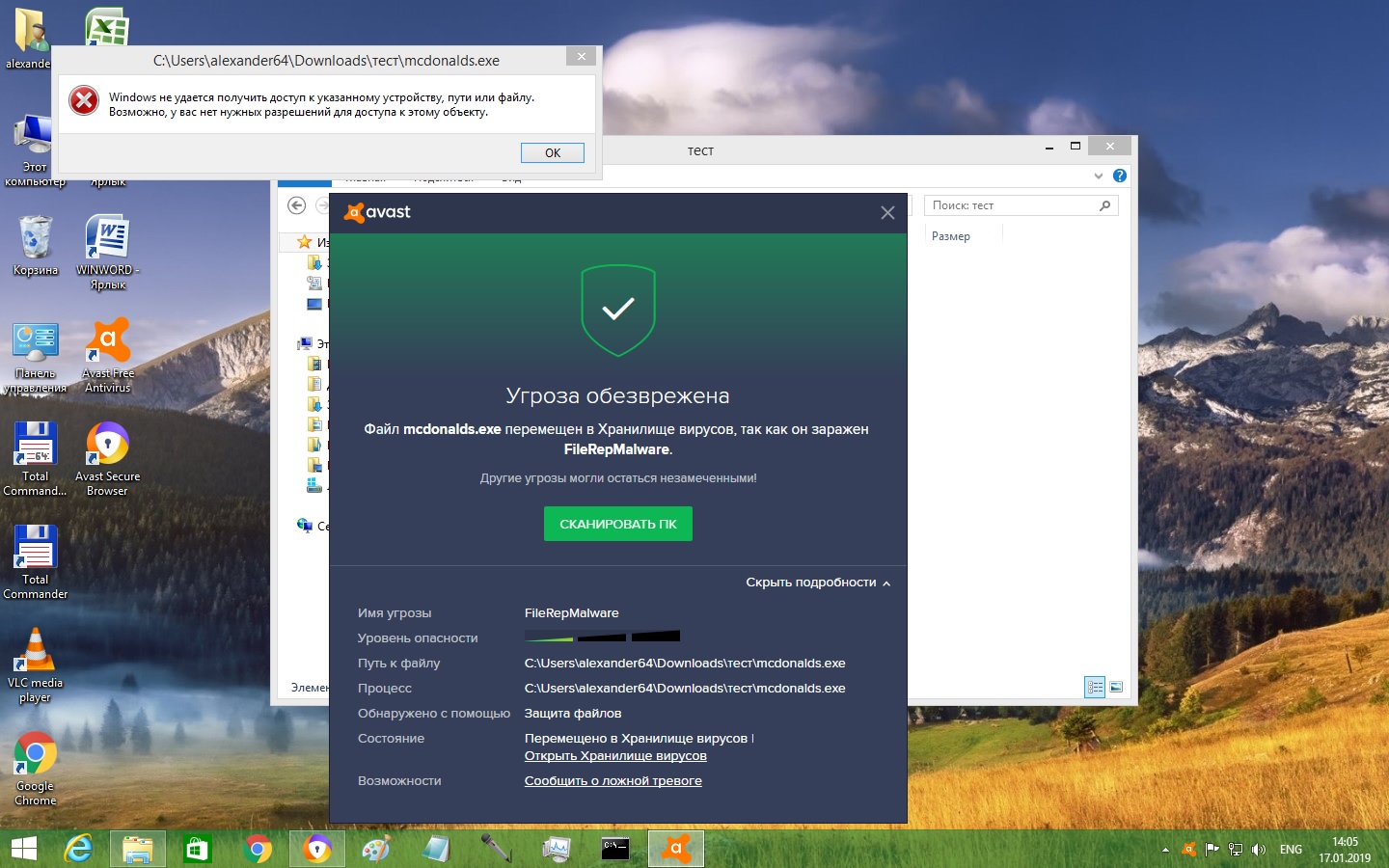Open the monitor graph icon in the taskbar
The width and height of the screenshot is (1389, 868).
[557, 849]
